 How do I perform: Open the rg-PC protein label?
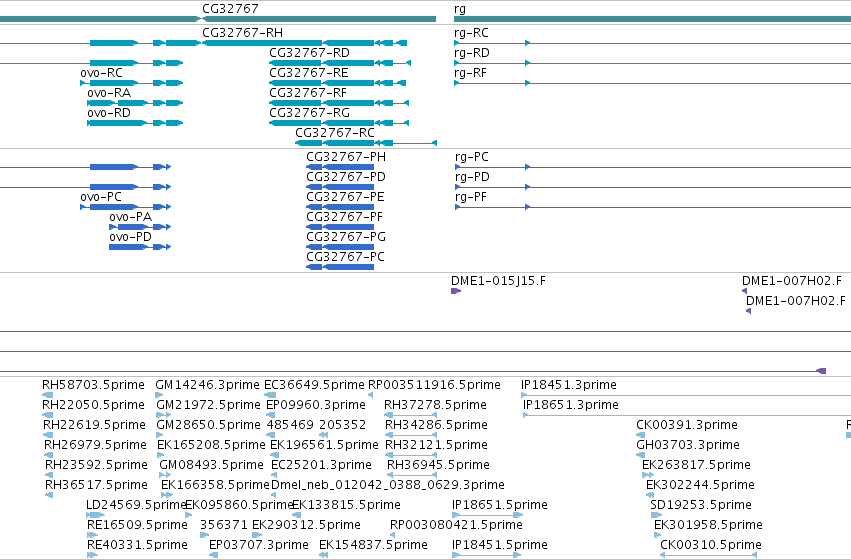pos(472,157)
